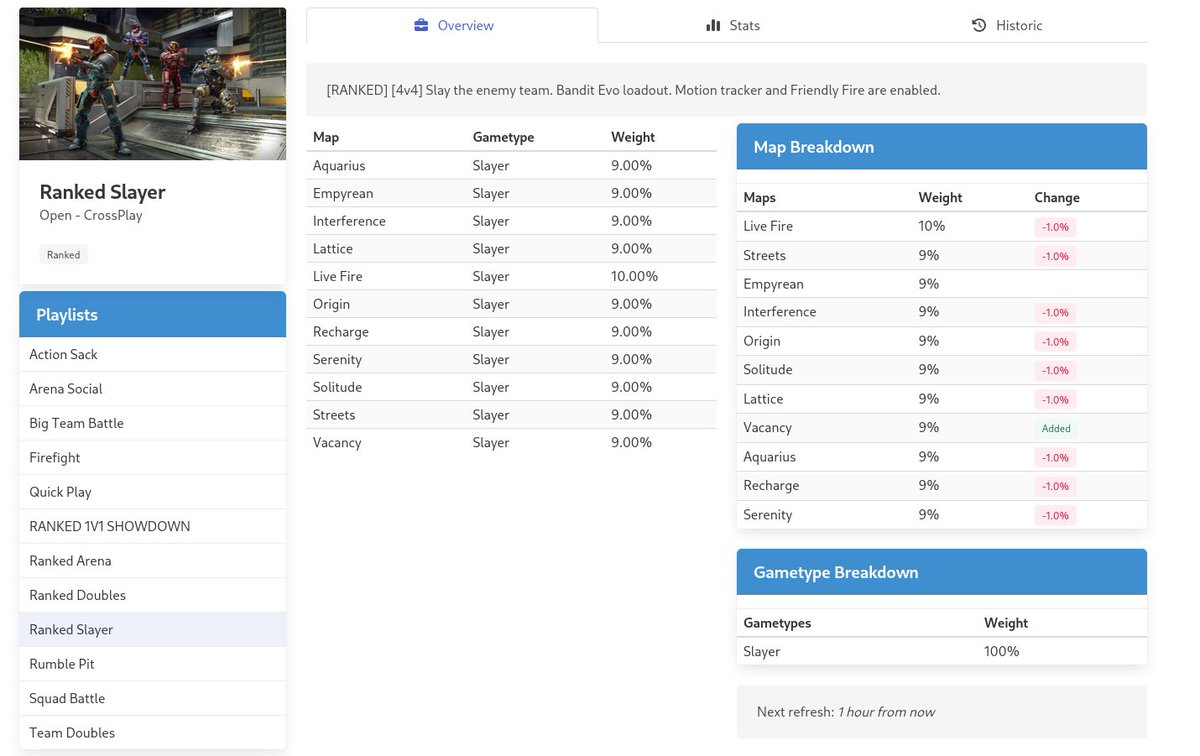Click the Gametype Breakdown panel header
This screenshot has width=1200, height=756.
[942, 572]
